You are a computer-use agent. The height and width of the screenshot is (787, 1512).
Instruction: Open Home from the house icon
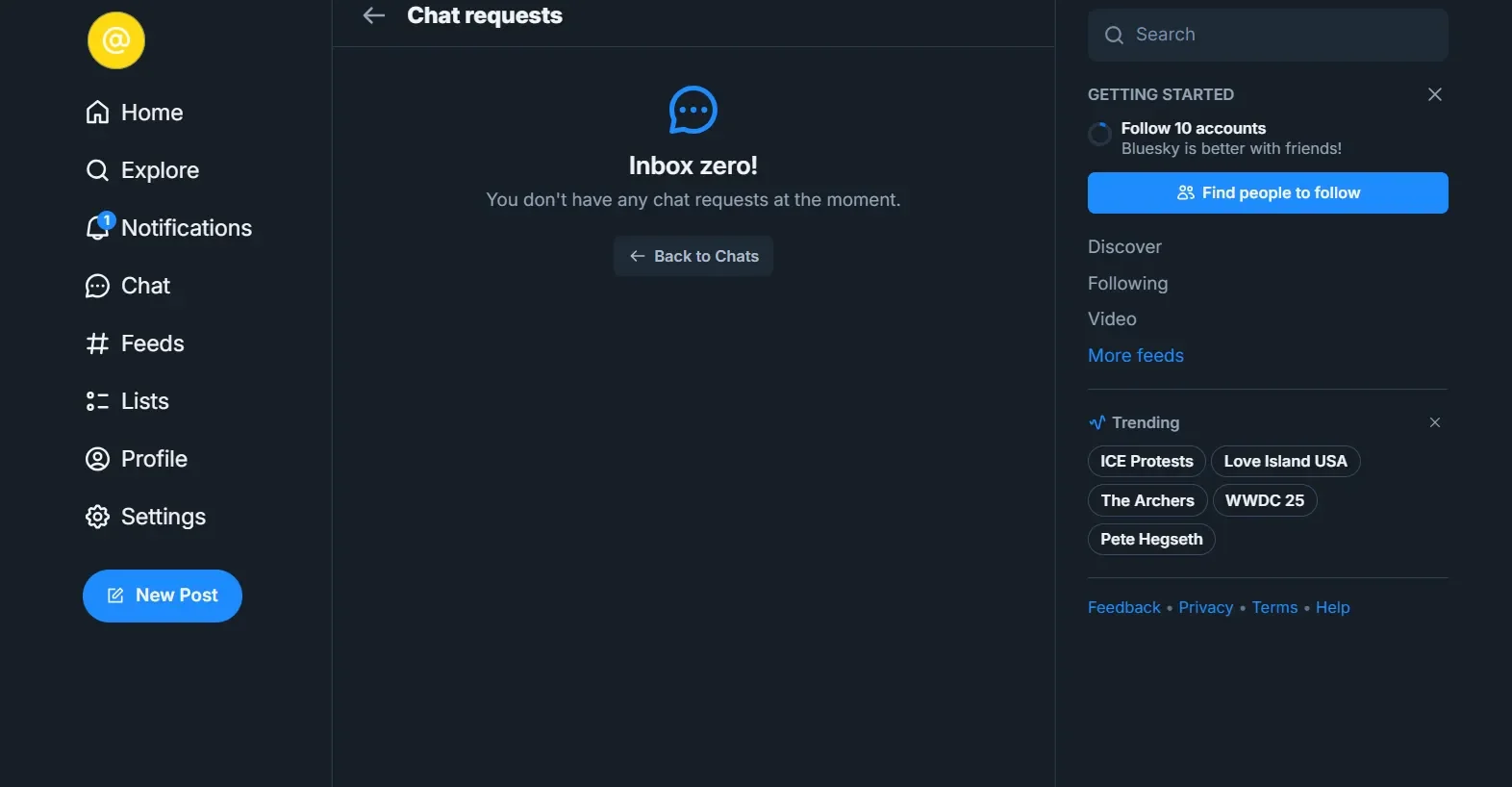(x=97, y=113)
